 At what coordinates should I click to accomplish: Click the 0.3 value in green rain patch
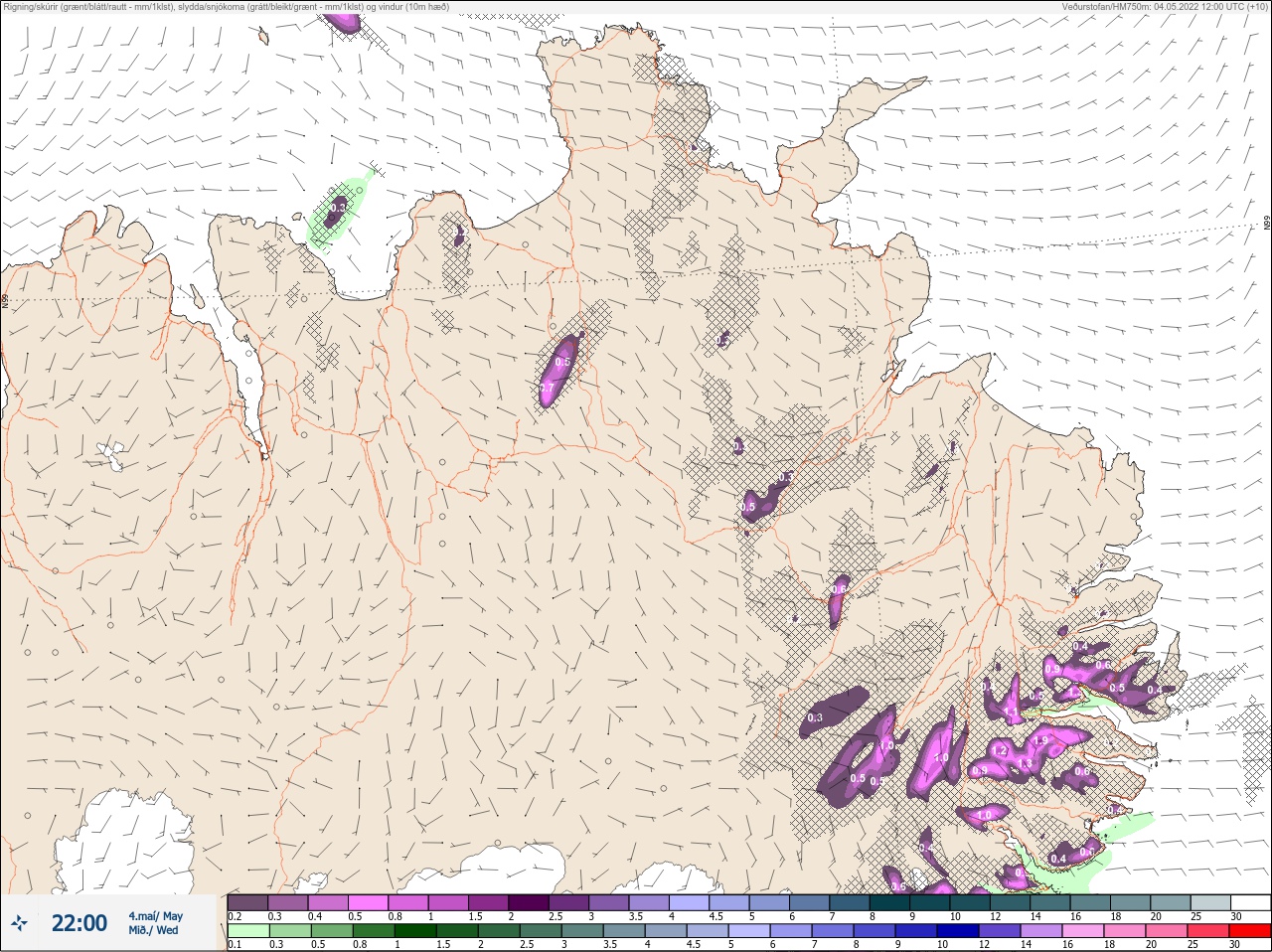pyautogui.click(x=339, y=208)
